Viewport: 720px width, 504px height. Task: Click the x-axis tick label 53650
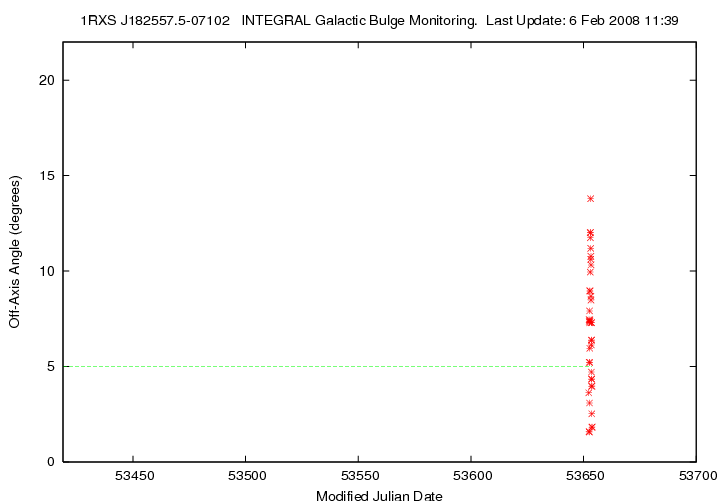click(585, 476)
